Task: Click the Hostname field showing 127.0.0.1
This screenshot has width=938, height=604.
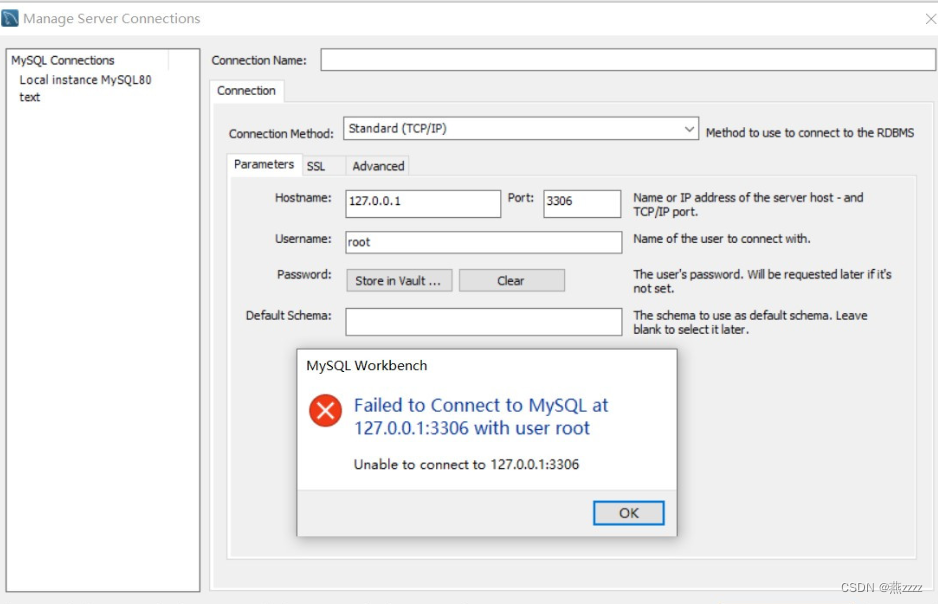Action: pyautogui.click(x=422, y=203)
